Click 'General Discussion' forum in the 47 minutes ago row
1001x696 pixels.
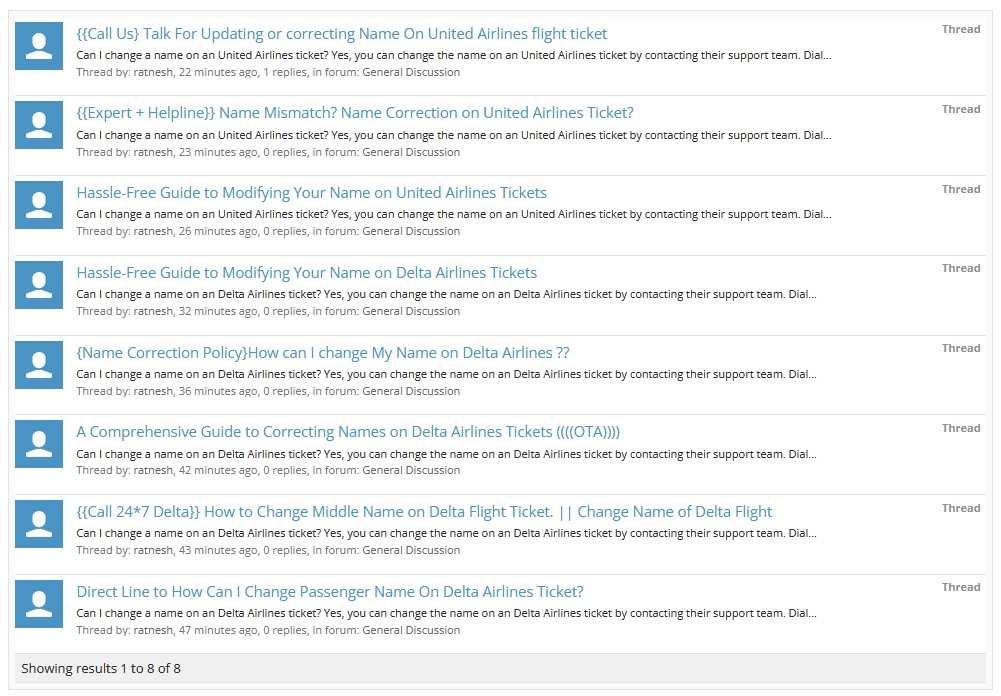pyautogui.click(x=411, y=630)
